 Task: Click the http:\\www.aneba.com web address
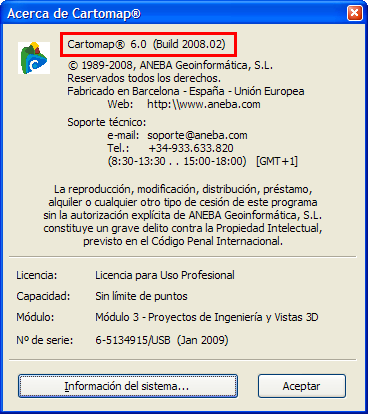204,104
